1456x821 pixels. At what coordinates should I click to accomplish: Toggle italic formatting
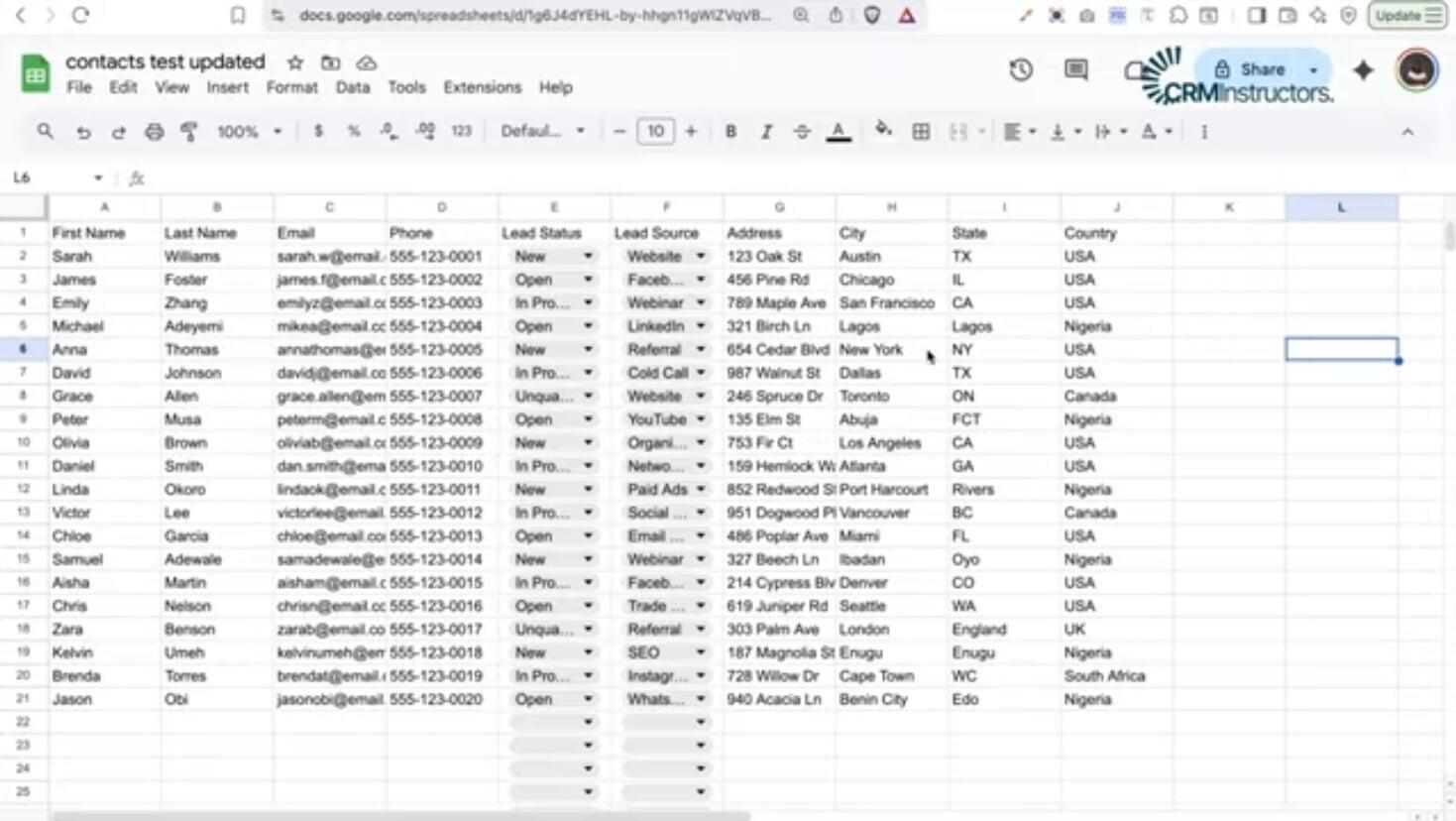(766, 132)
